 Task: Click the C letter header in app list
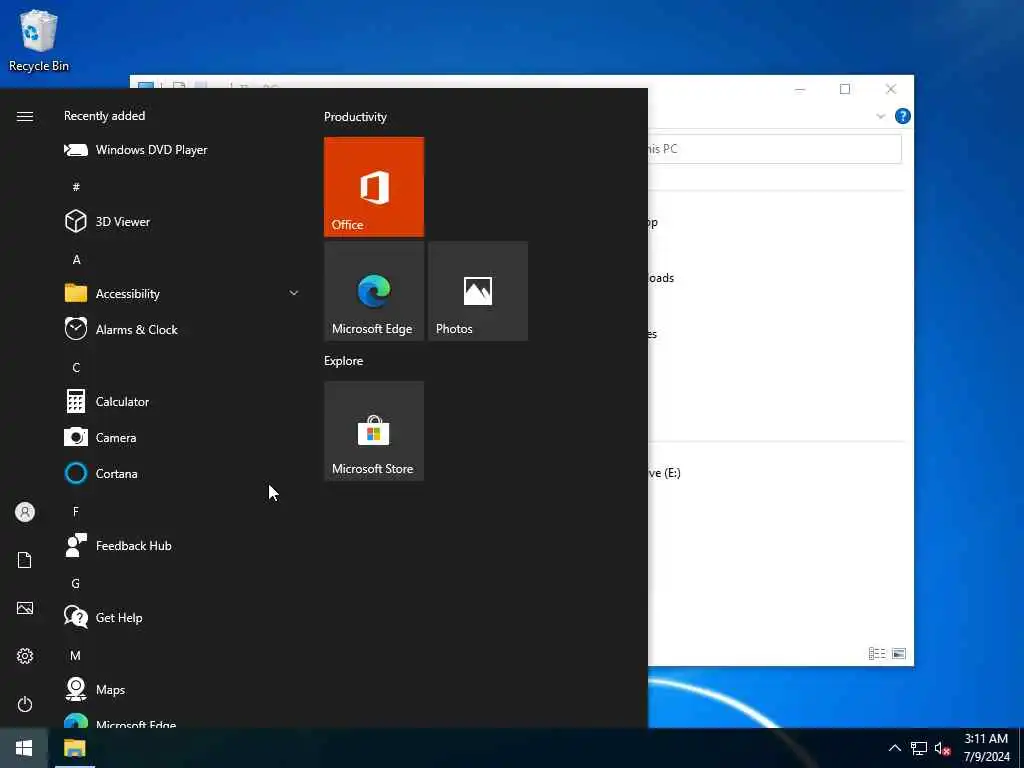pos(76,368)
